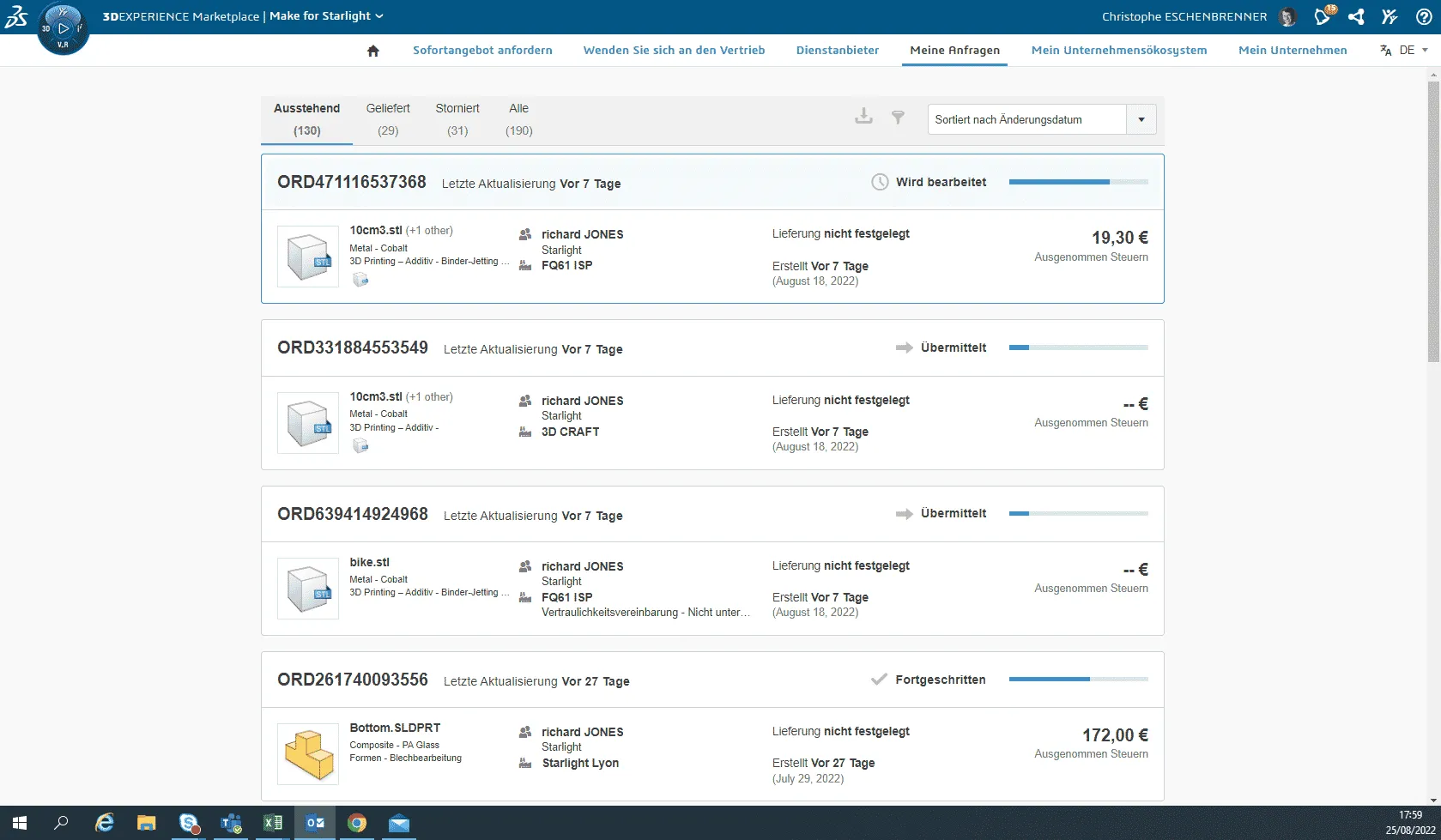
Task: Open the help question mark icon
Action: 1425,16
